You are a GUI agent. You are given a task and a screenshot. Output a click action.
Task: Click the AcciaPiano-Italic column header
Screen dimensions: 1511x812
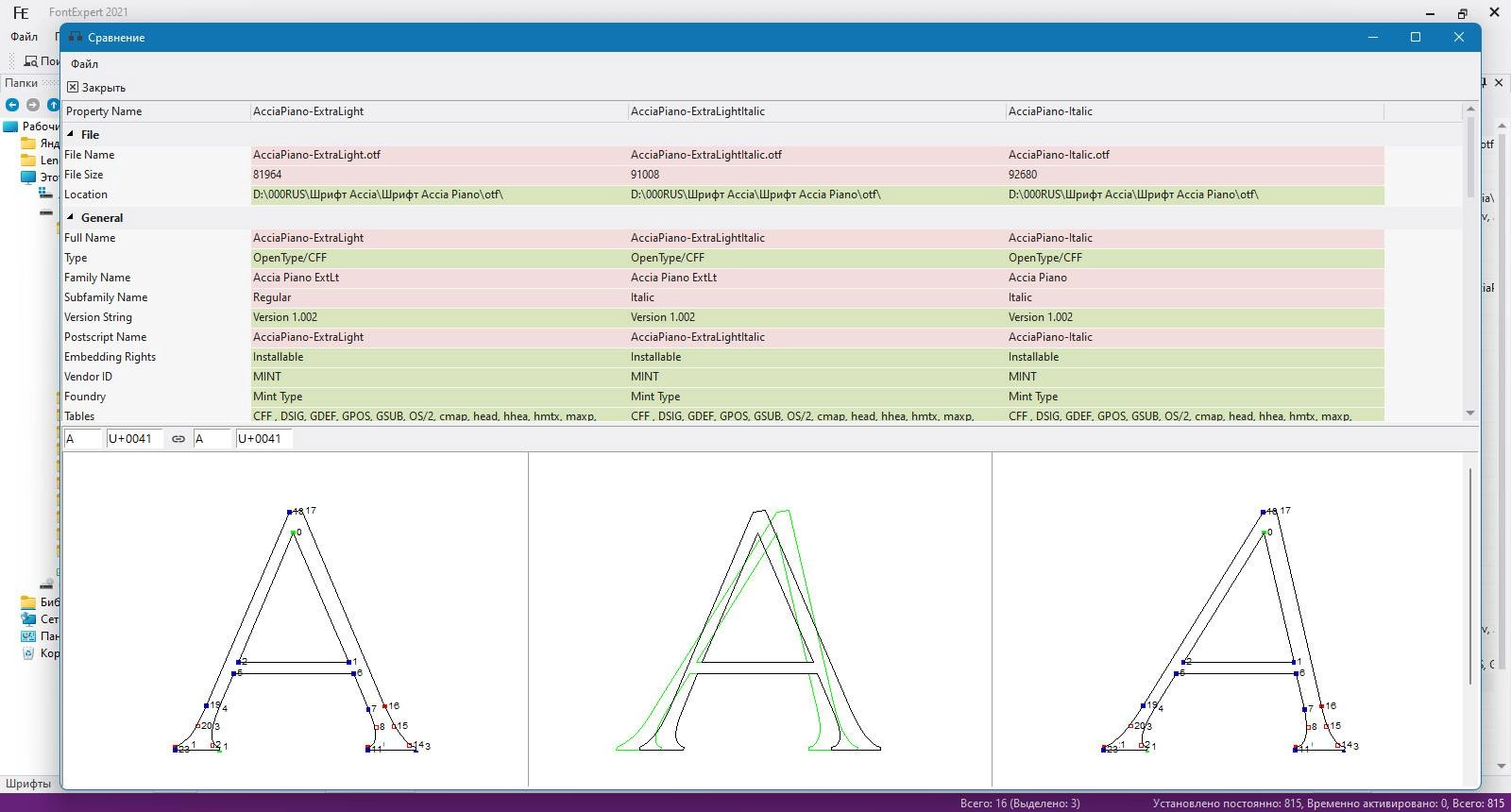pyautogui.click(x=1195, y=111)
